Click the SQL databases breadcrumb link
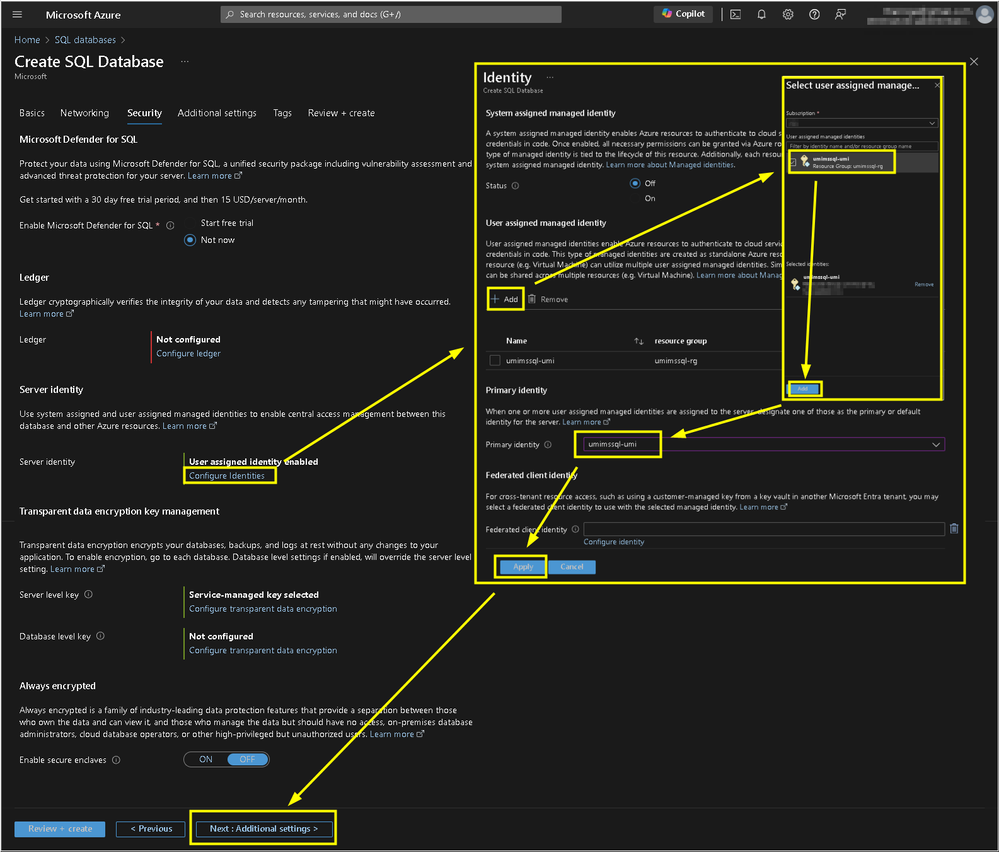Viewport: 999px width, 852px height. (85, 40)
